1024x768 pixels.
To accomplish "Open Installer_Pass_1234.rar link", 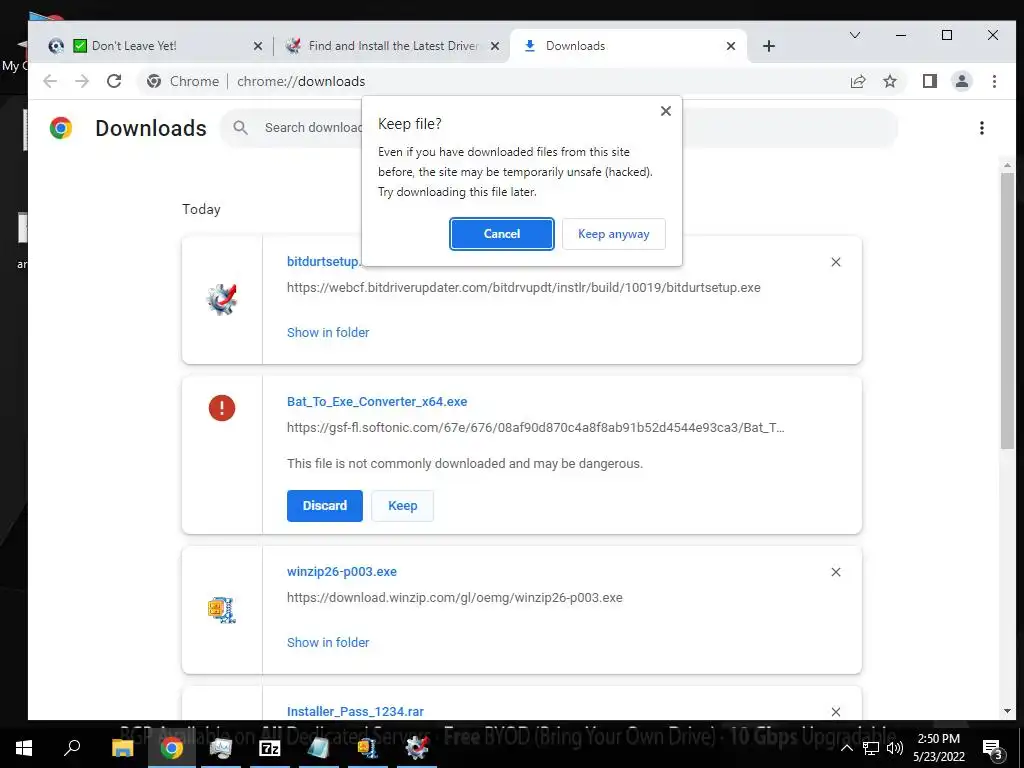I will tap(355, 711).
